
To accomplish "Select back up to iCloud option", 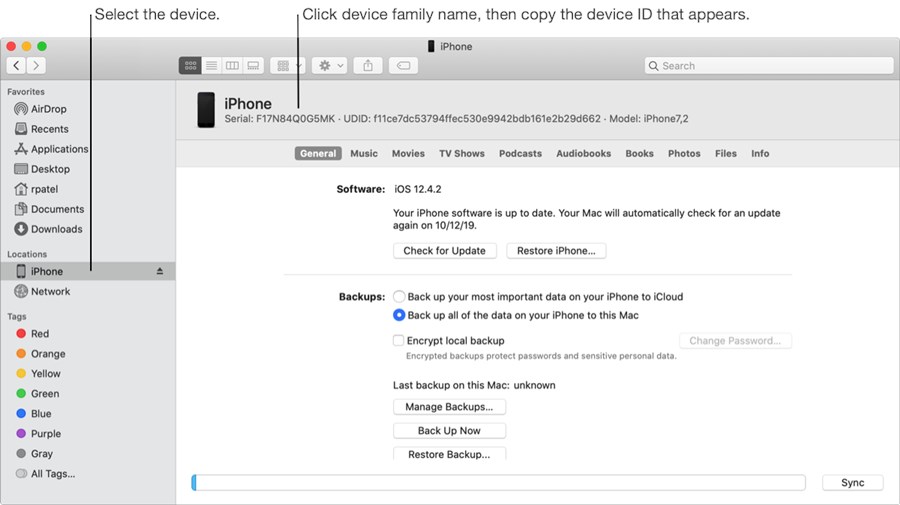I will click(399, 297).
